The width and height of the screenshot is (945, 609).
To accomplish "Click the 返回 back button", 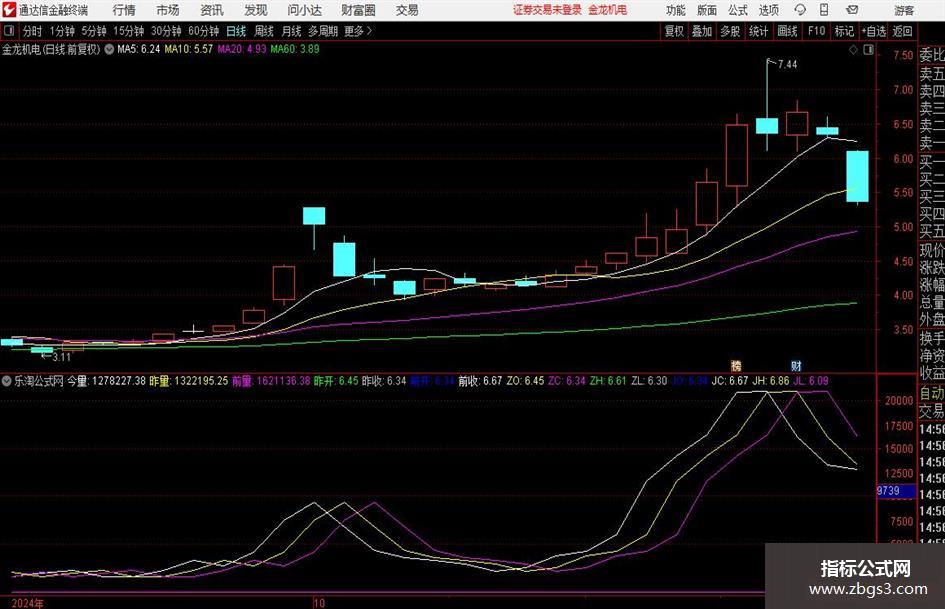I will click(902, 31).
